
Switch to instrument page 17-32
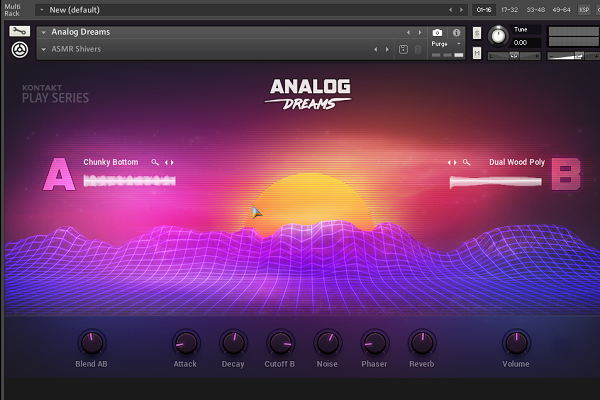tap(509, 10)
